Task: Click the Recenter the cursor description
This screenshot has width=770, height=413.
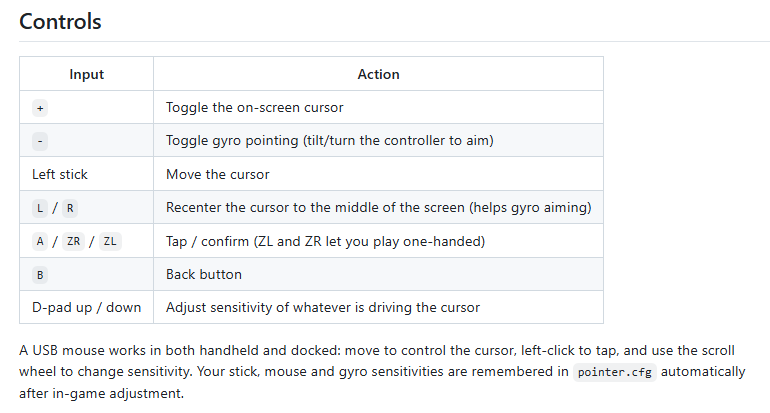Action: [379, 208]
